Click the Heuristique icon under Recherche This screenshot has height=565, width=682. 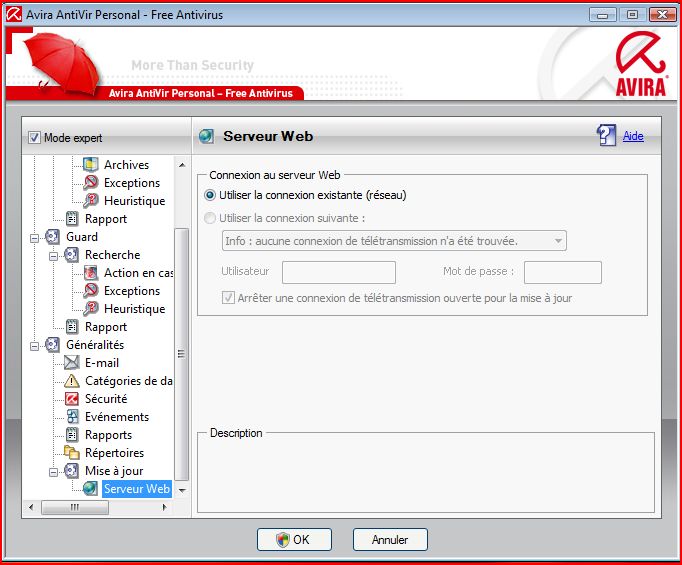click(x=90, y=308)
